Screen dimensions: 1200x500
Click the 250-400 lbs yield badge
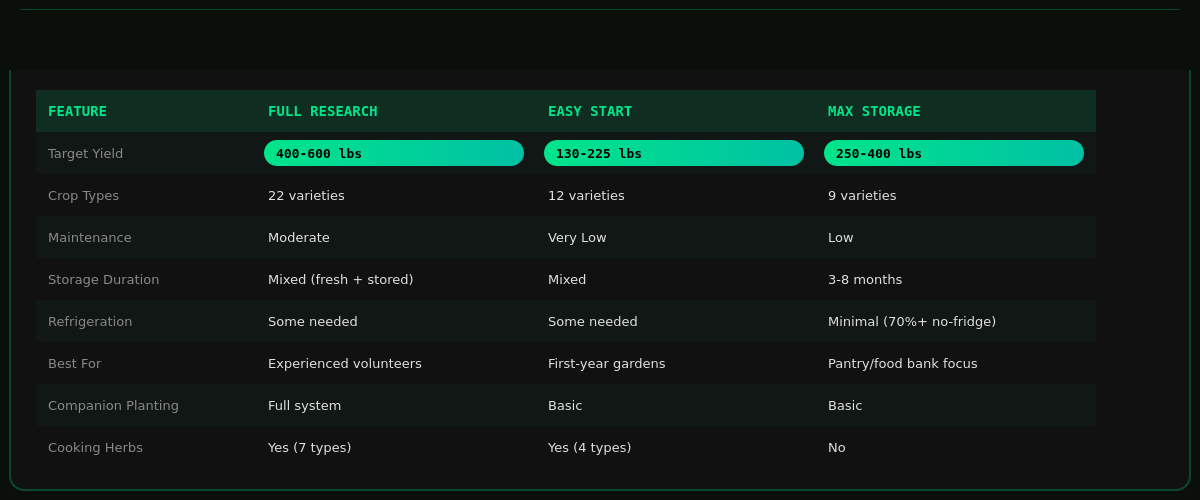954,153
